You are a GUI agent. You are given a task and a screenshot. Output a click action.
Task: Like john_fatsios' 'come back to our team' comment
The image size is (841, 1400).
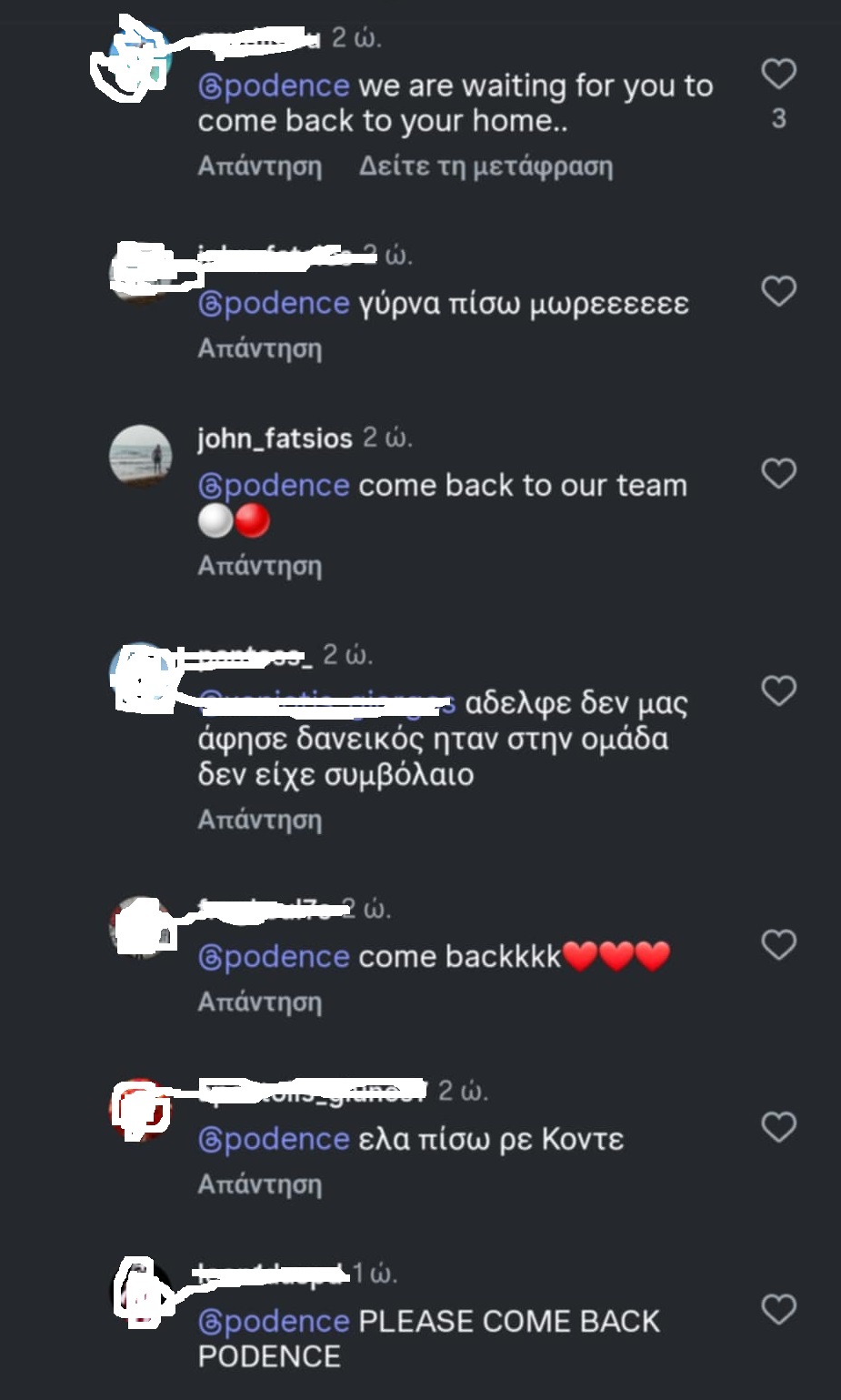click(778, 474)
